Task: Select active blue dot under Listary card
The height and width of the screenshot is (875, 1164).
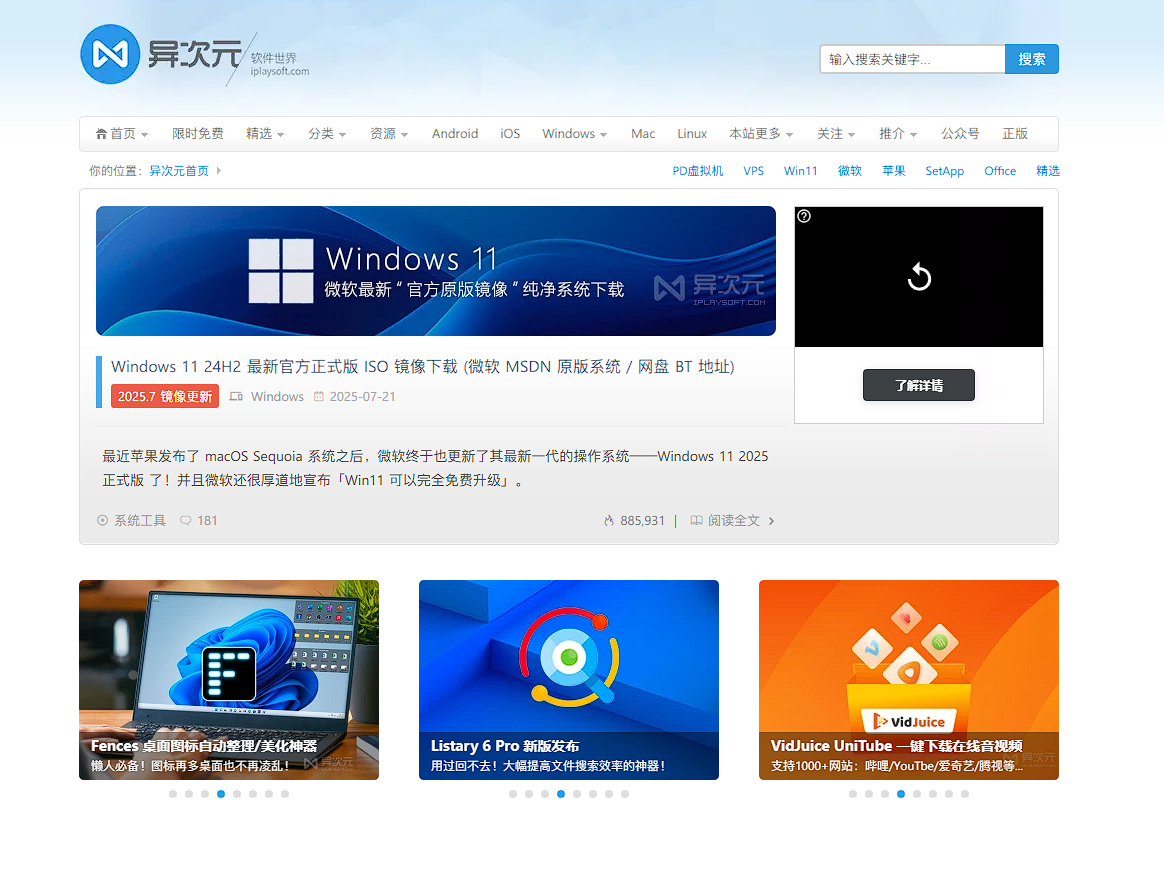Action: (x=561, y=794)
